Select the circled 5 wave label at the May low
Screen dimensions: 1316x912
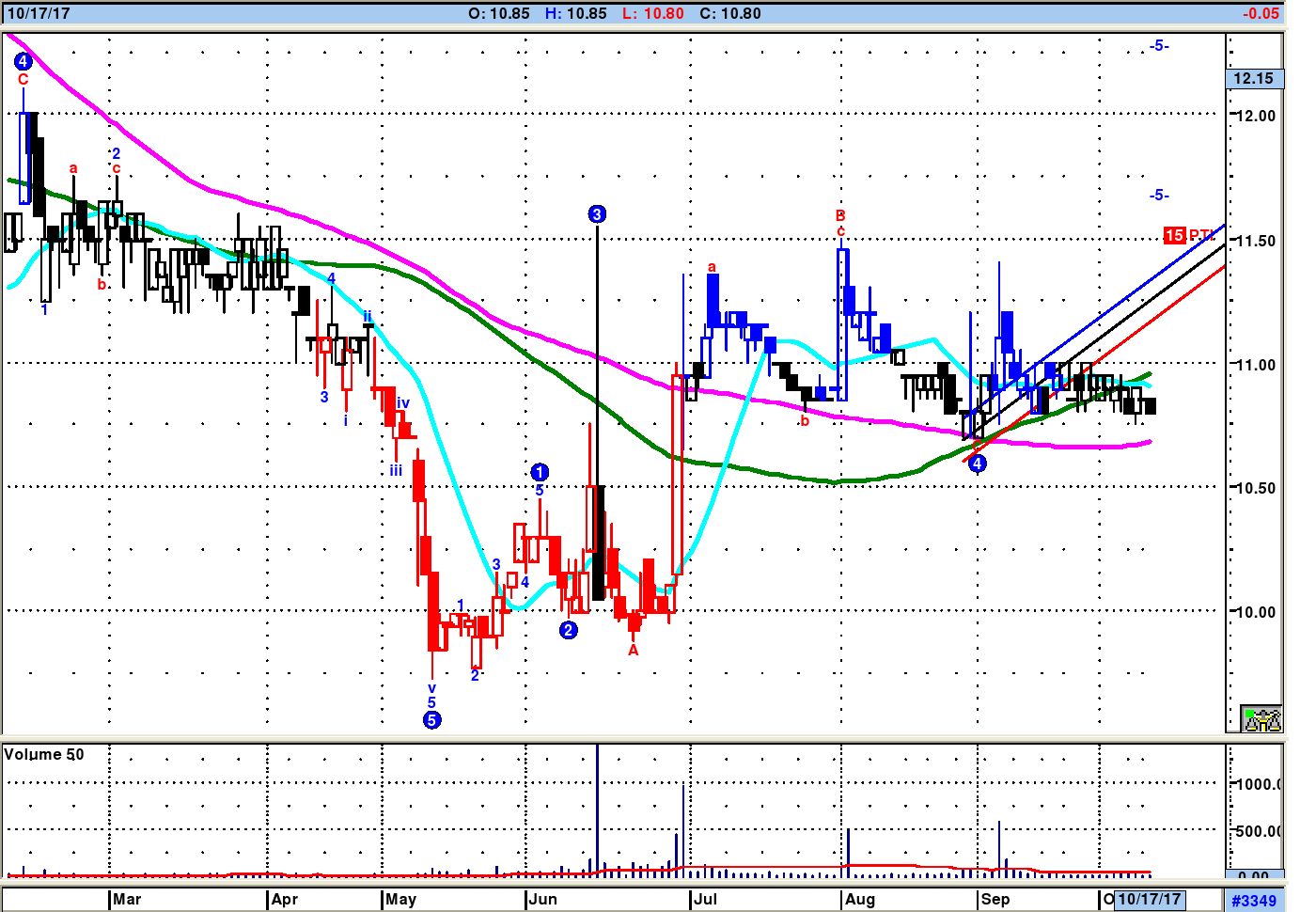[431, 720]
